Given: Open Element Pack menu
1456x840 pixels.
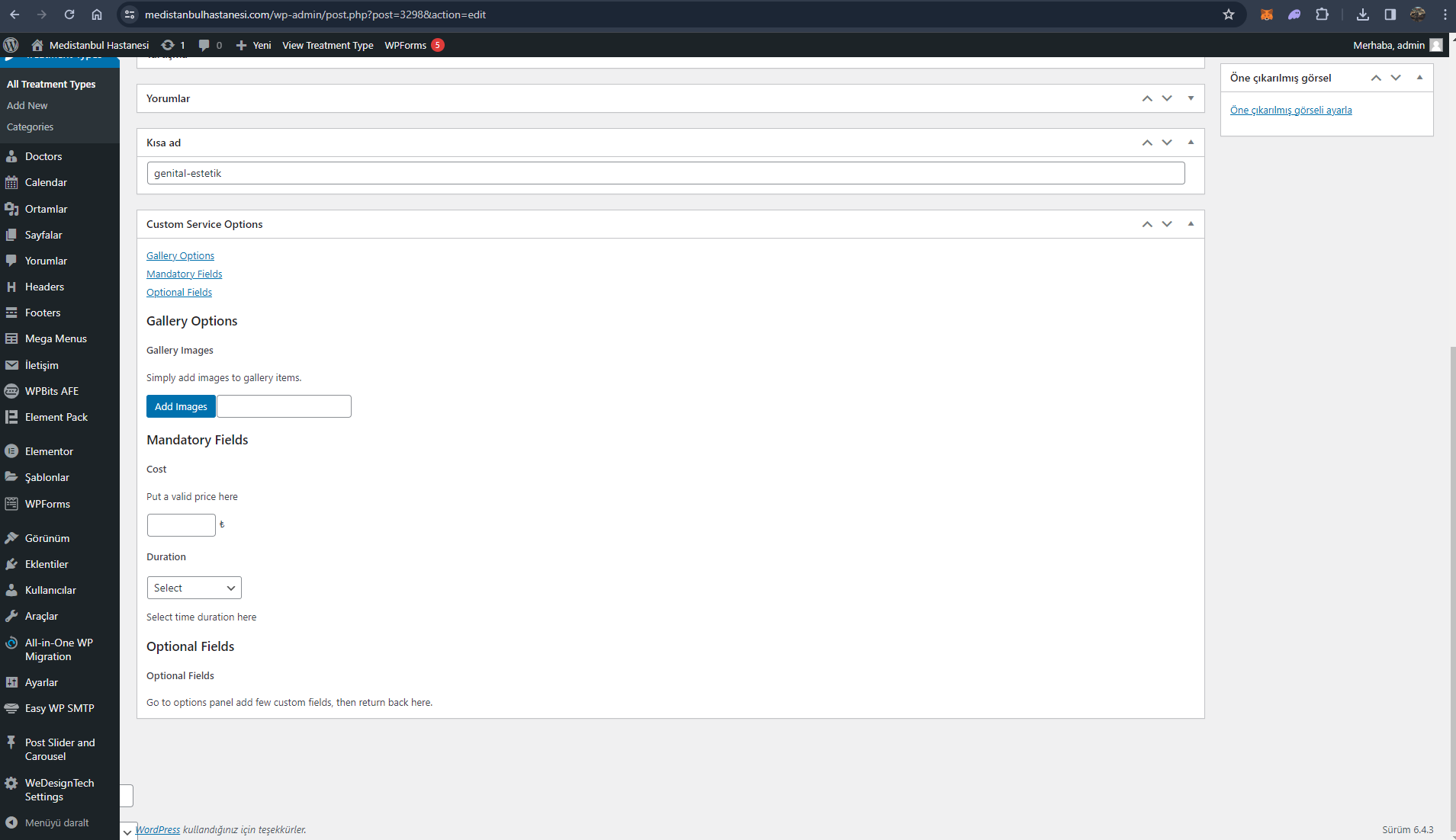Looking at the screenshot, I should pyautogui.click(x=56, y=417).
